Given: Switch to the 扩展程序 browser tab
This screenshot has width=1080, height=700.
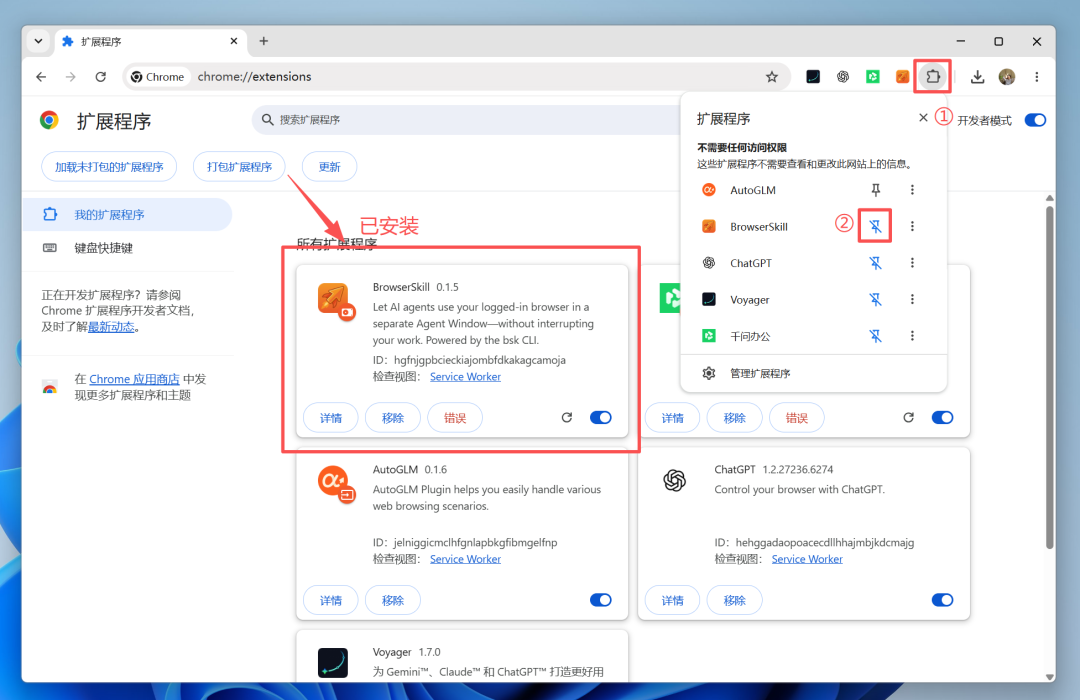Looking at the screenshot, I should tap(150, 41).
